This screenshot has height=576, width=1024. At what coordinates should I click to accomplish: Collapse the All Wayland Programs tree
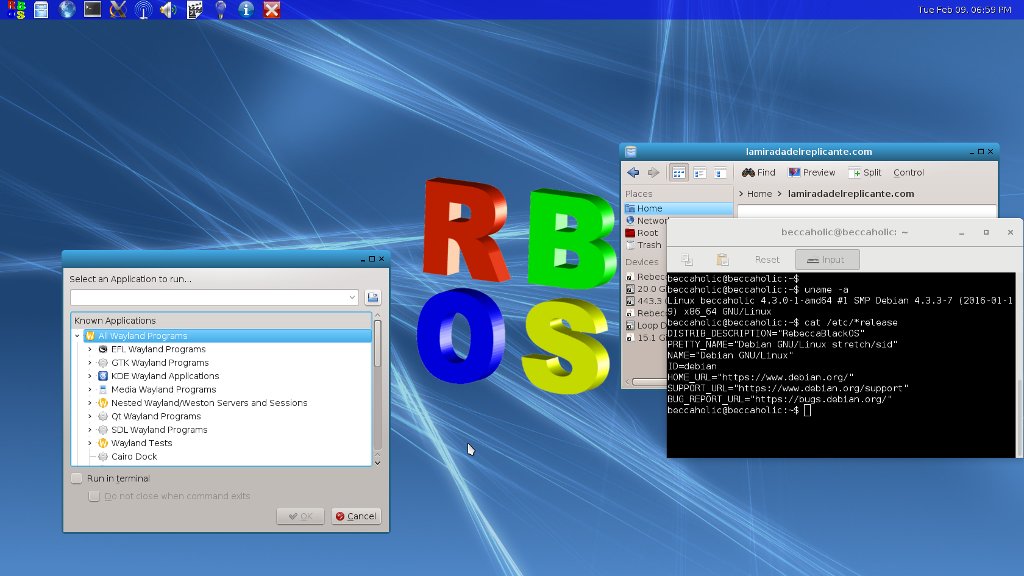click(77, 336)
